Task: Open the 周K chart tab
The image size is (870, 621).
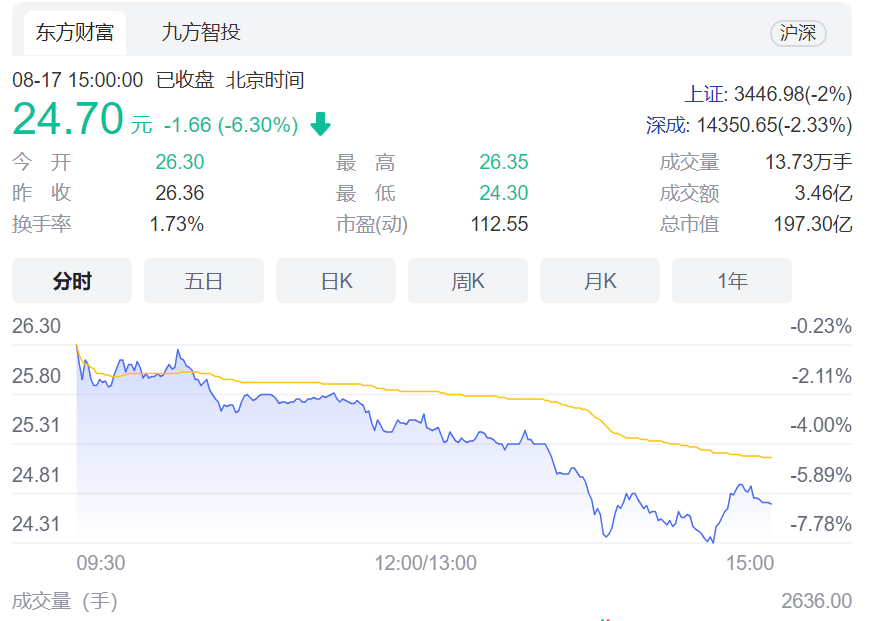Action: click(468, 281)
